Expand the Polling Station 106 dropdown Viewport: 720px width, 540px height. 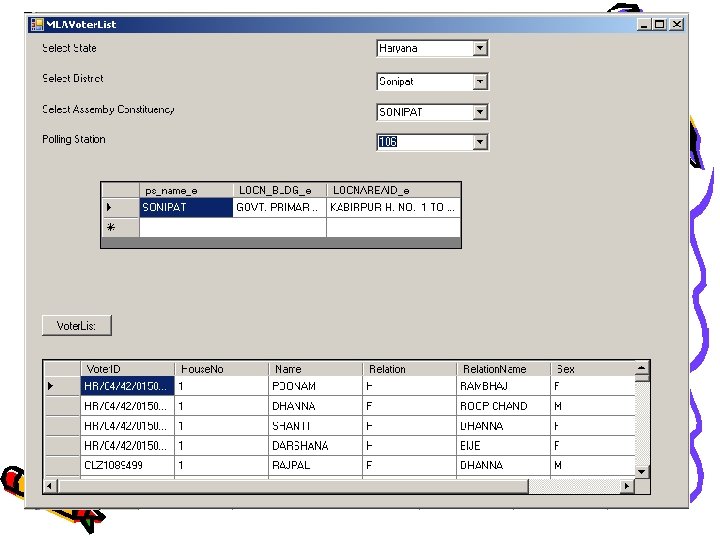480,142
